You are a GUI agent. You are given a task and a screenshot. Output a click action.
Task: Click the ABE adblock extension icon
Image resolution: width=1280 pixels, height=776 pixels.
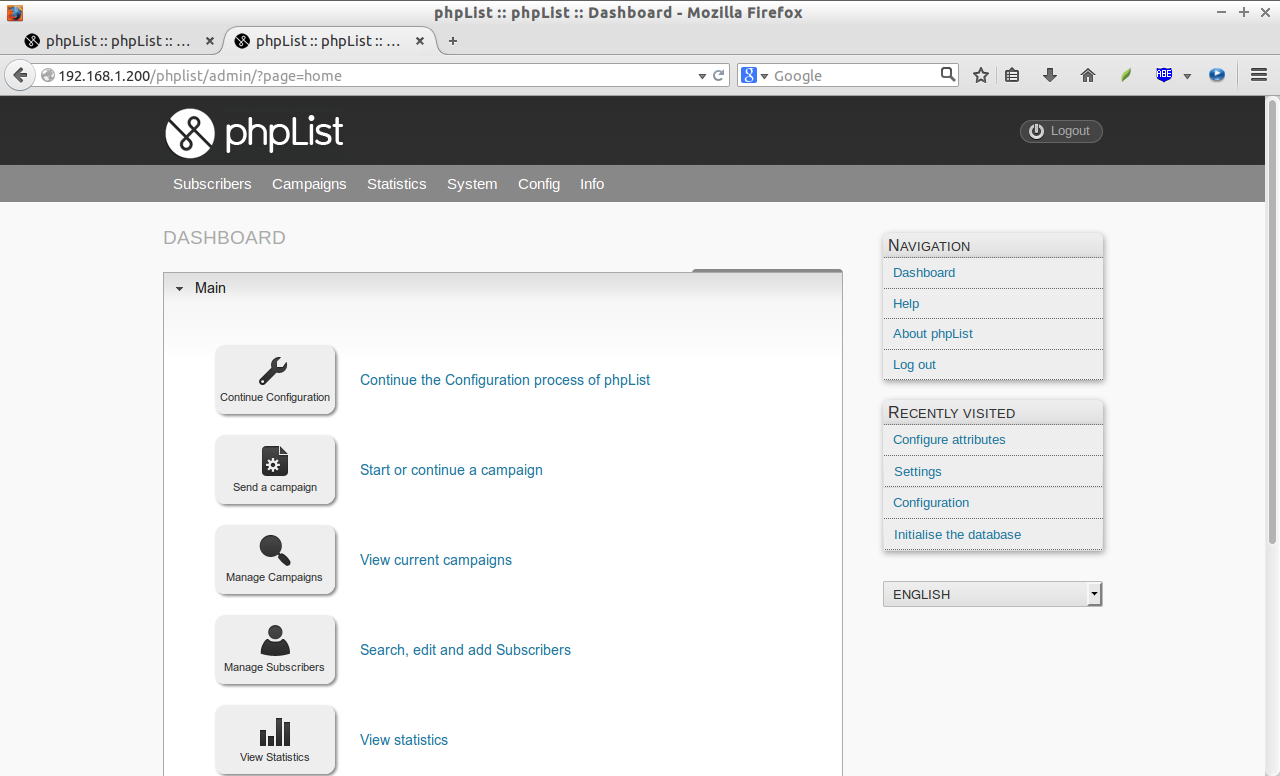pyautogui.click(x=1164, y=75)
